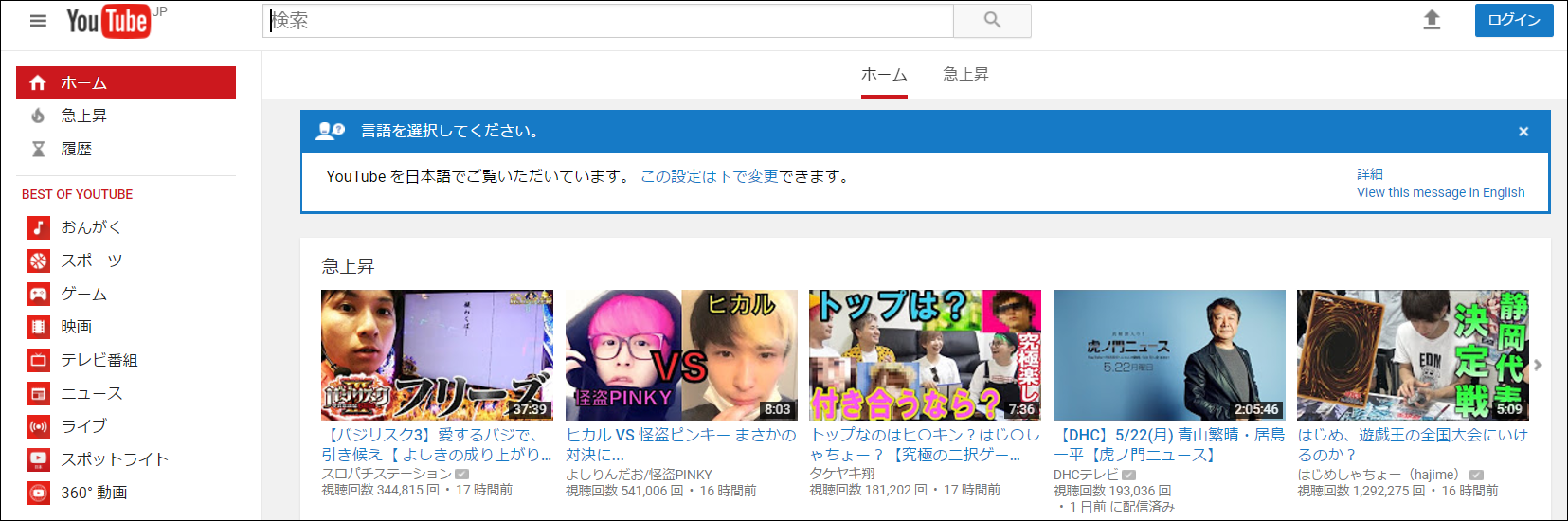Open 360° 動画 channel icon

[x=38, y=493]
